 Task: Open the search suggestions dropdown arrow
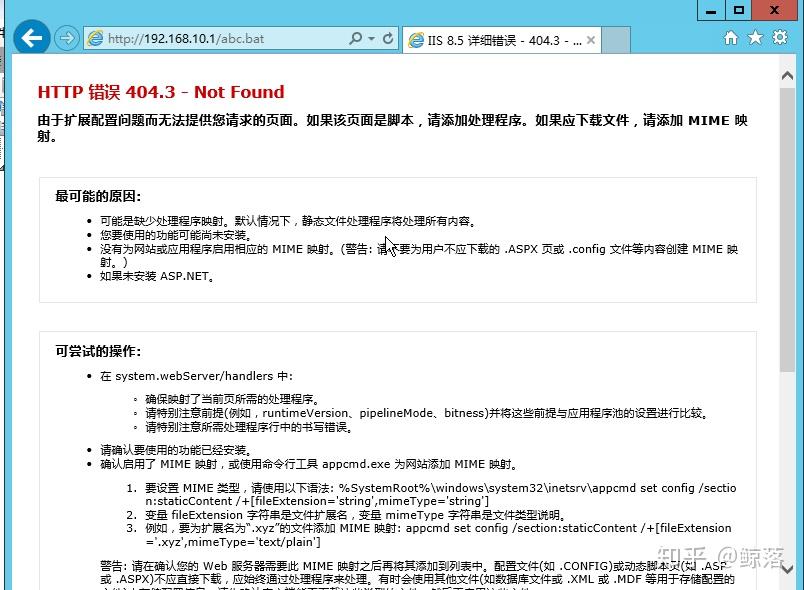[371, 39]
